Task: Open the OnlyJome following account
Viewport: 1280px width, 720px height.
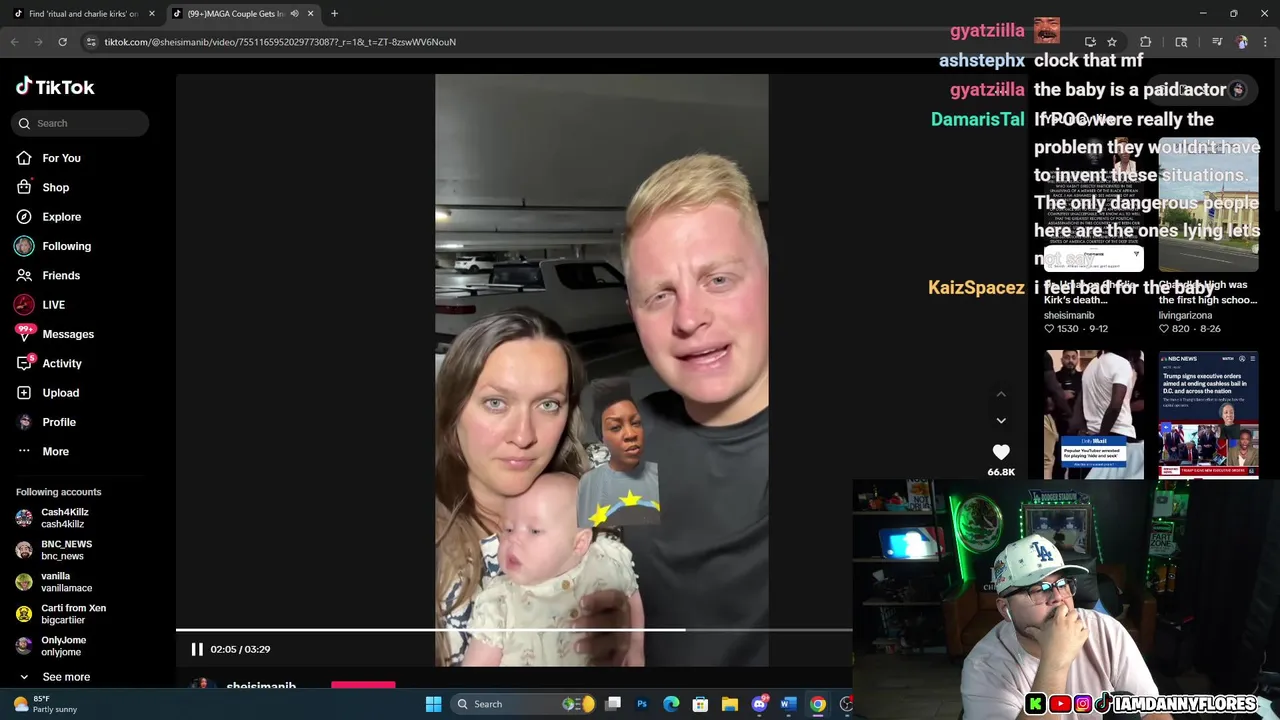Action: pos(63,646)
